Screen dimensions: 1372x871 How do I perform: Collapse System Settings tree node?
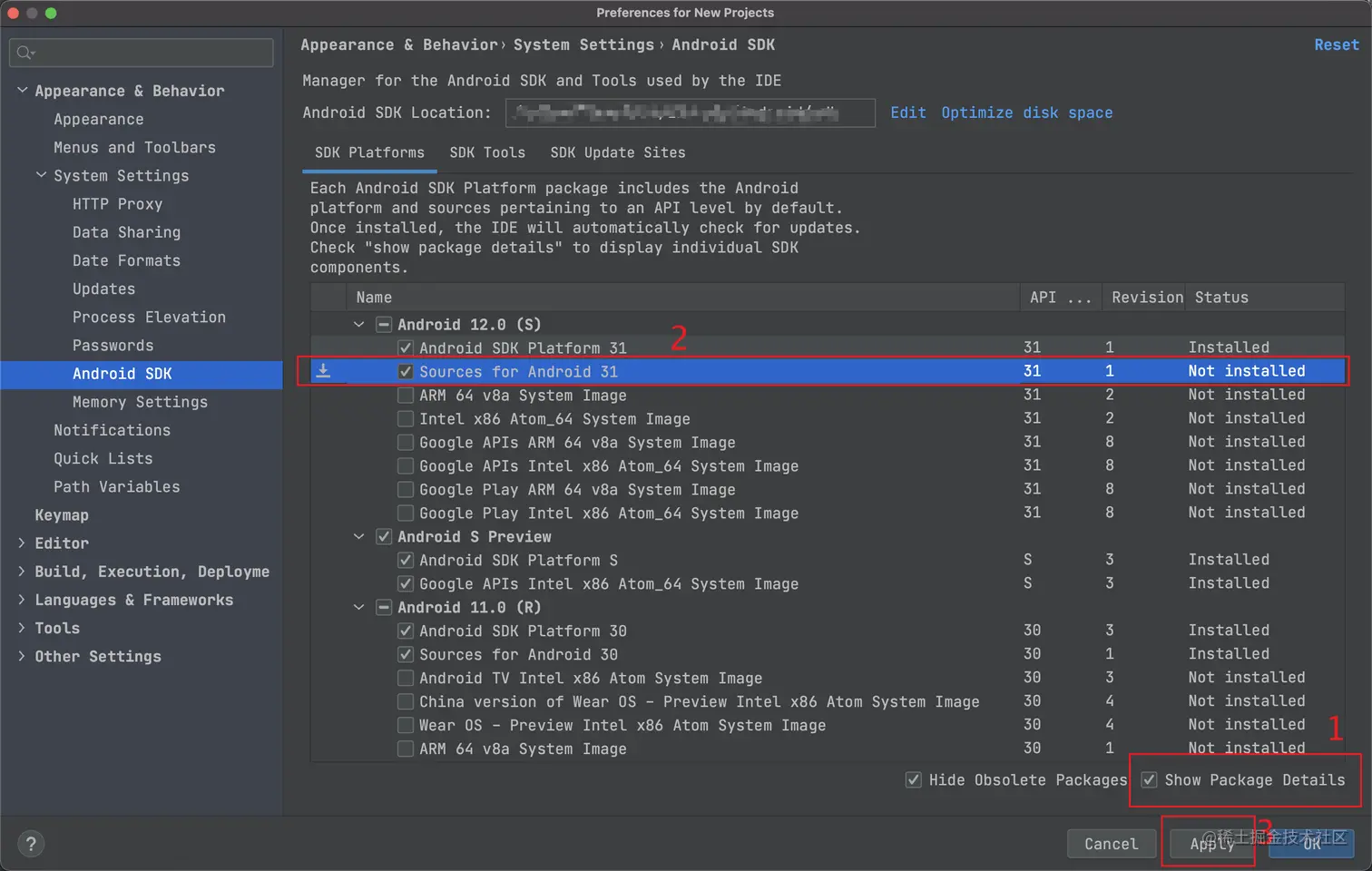(41, 175)
